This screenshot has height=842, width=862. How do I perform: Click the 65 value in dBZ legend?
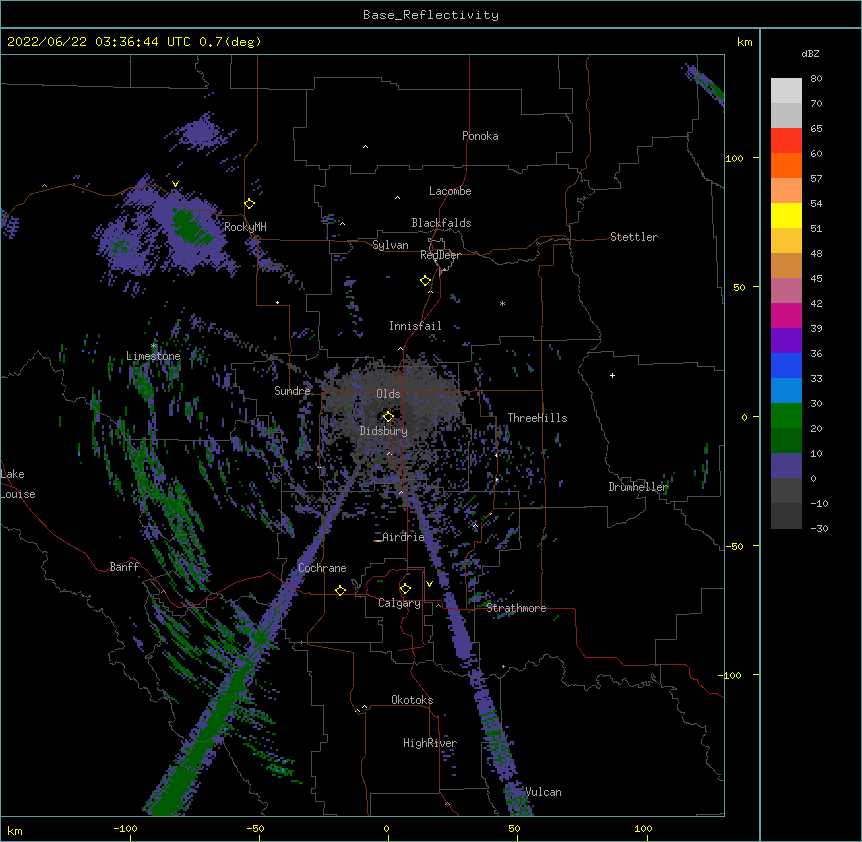[816, 128]
